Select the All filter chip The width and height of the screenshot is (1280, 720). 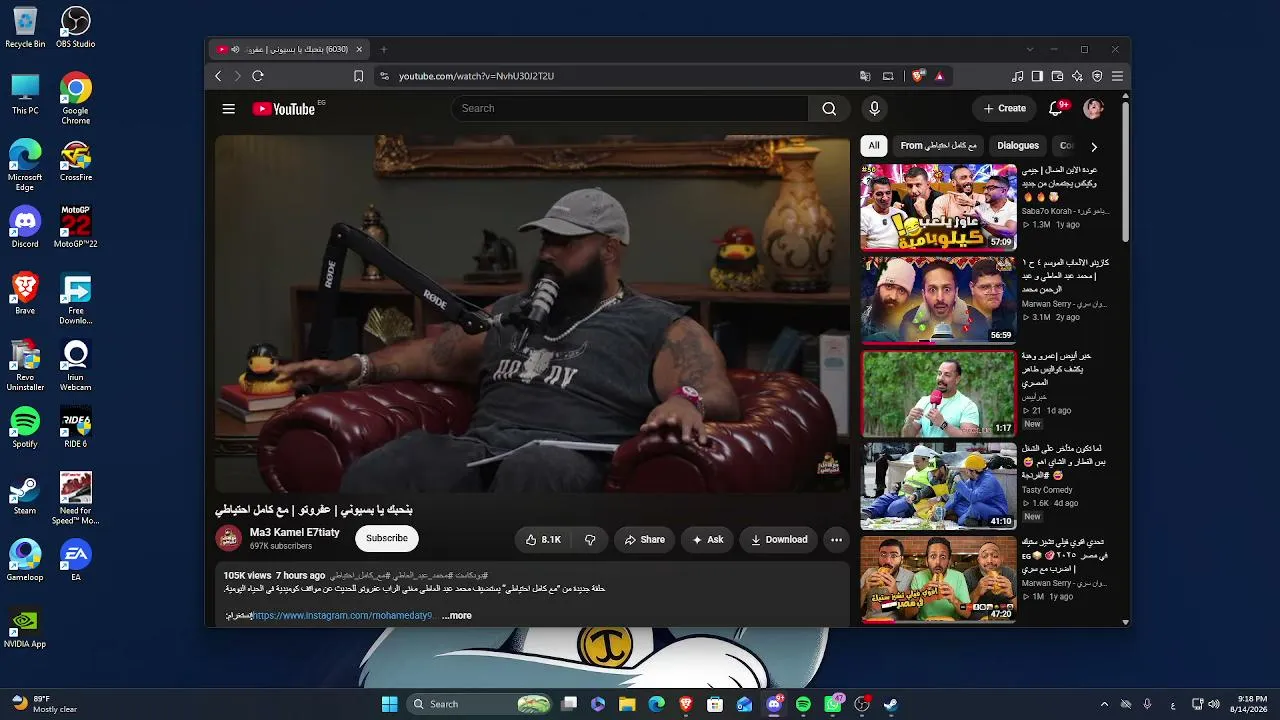tap(874, 146)
